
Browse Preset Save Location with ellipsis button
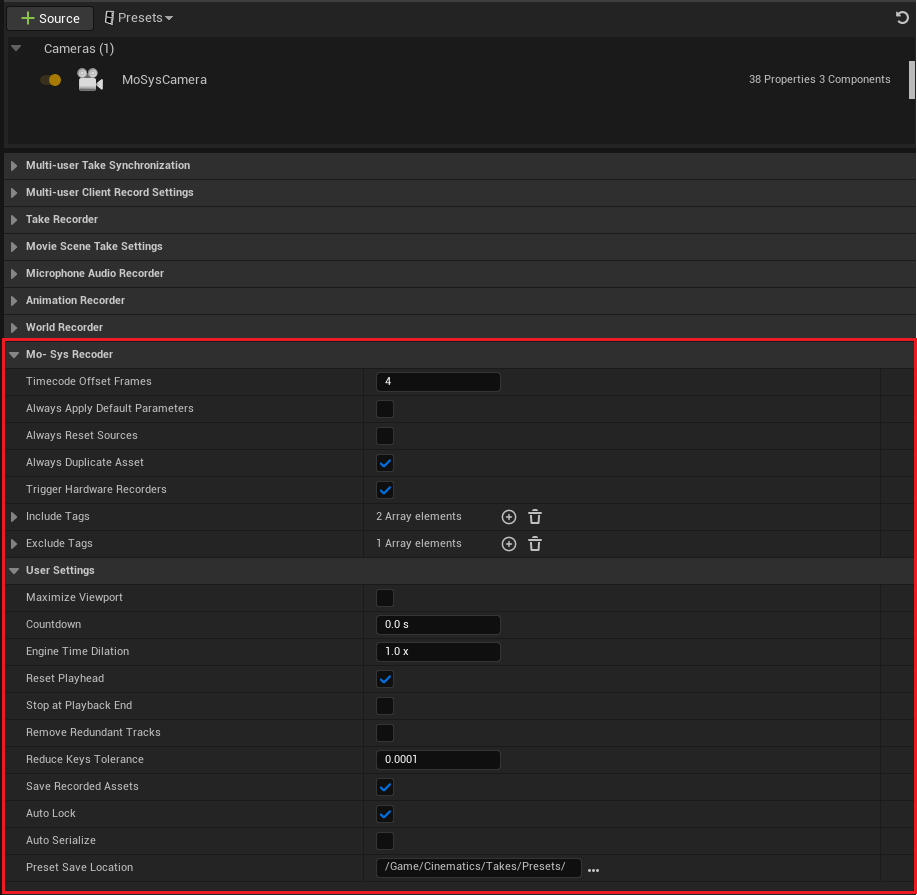pyautogui.click(x=593, y=870)
